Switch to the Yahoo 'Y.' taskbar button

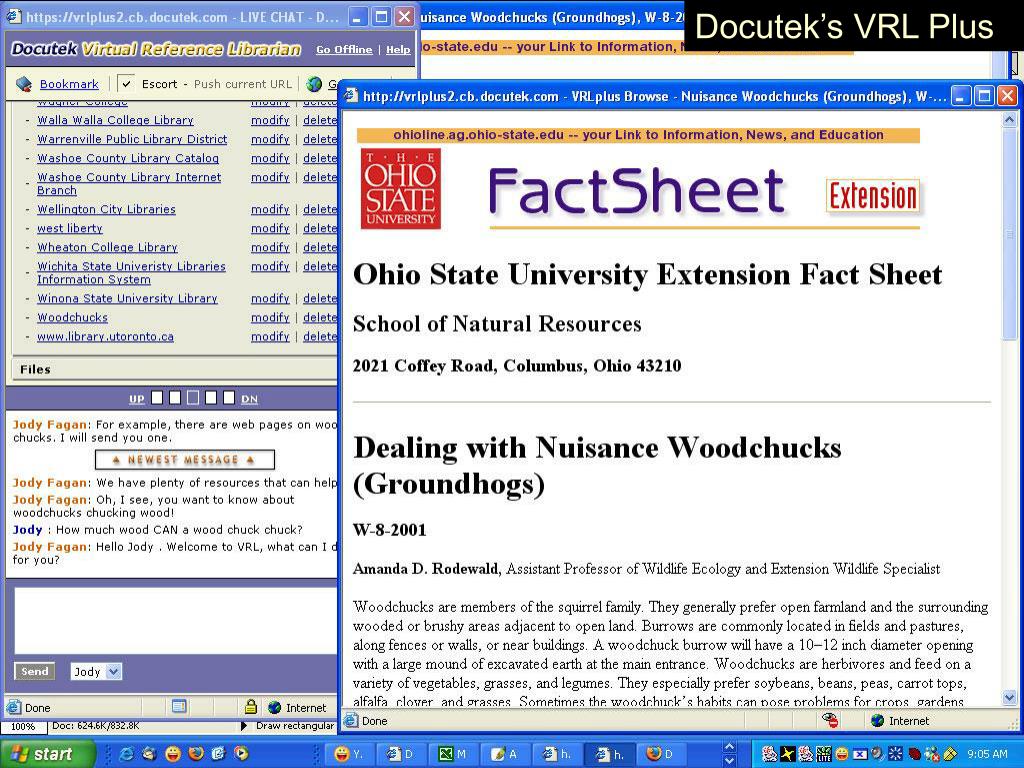[x=350, y=754]
